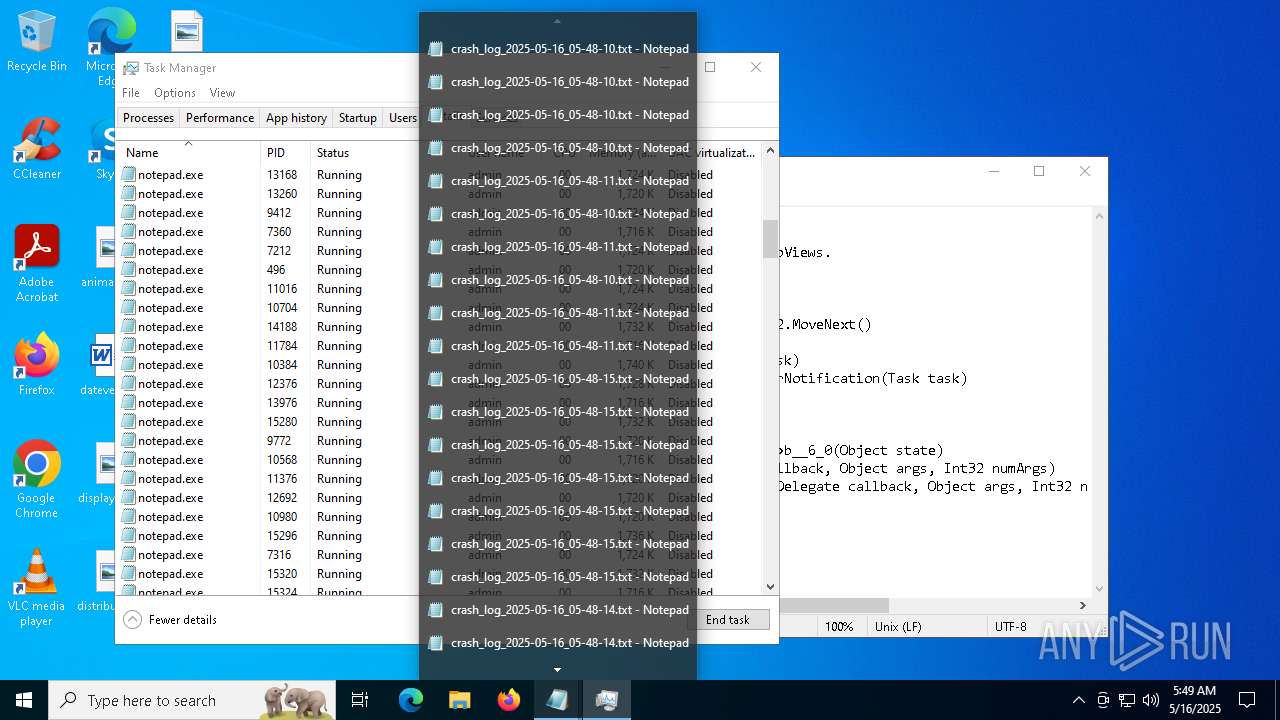Click Notepad horizontal scrollbar thumb
Screen dimensions: 1280x720
(834, 605)
